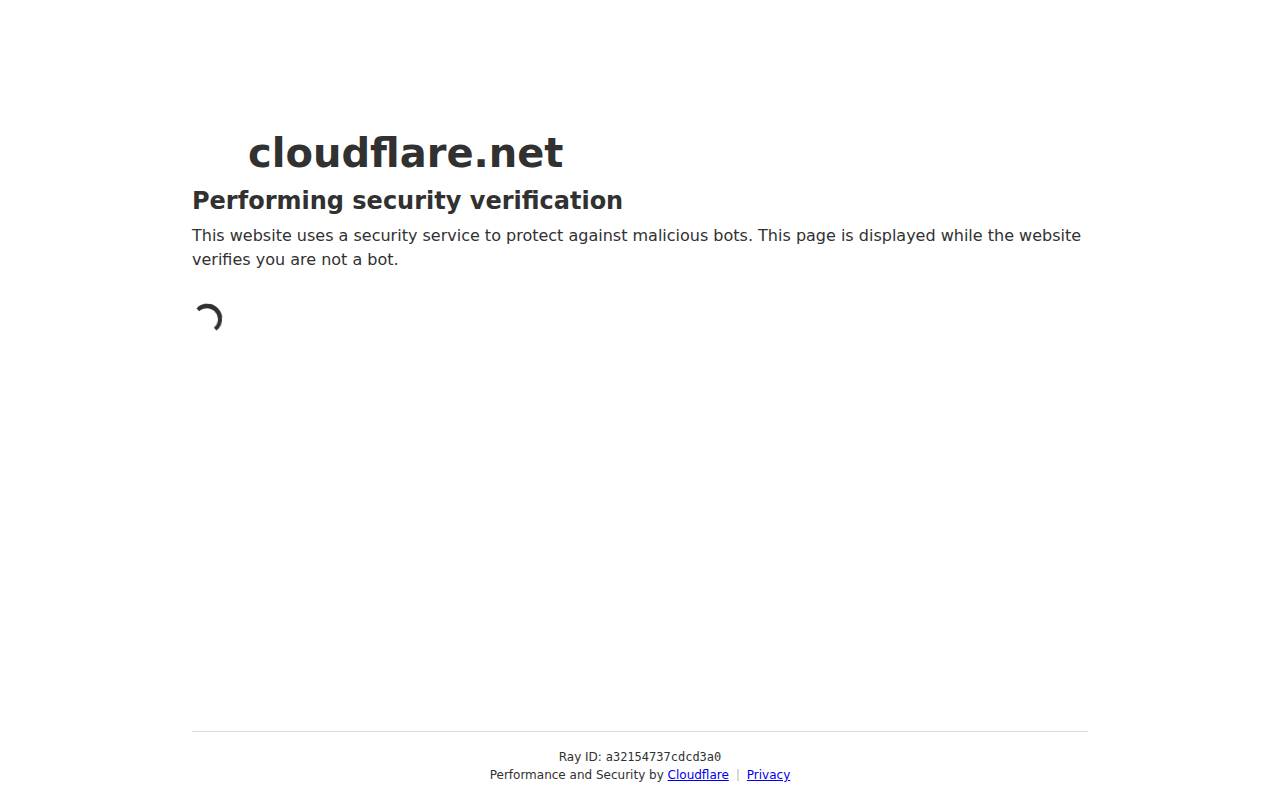Click the 'Performing security verification' heading
The image size is (1280, 800).
tap(407, 200)
